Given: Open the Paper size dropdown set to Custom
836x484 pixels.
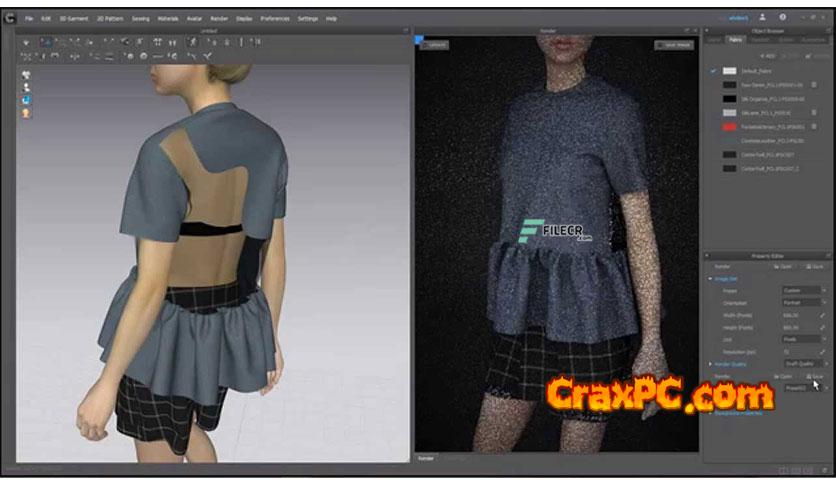Looking at the screenshot, I should (x=803, y=291).
